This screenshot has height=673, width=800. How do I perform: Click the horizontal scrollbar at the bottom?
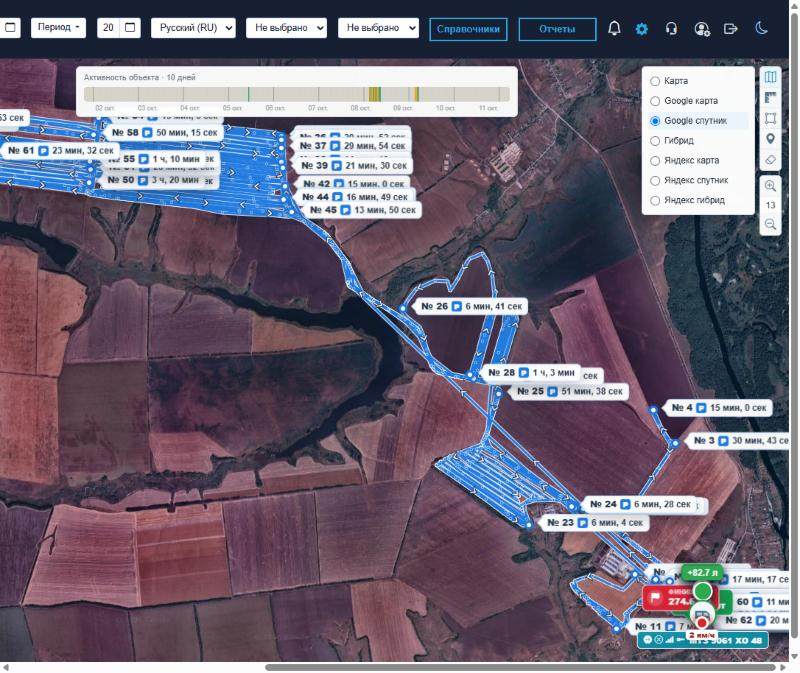click(520, 667)
